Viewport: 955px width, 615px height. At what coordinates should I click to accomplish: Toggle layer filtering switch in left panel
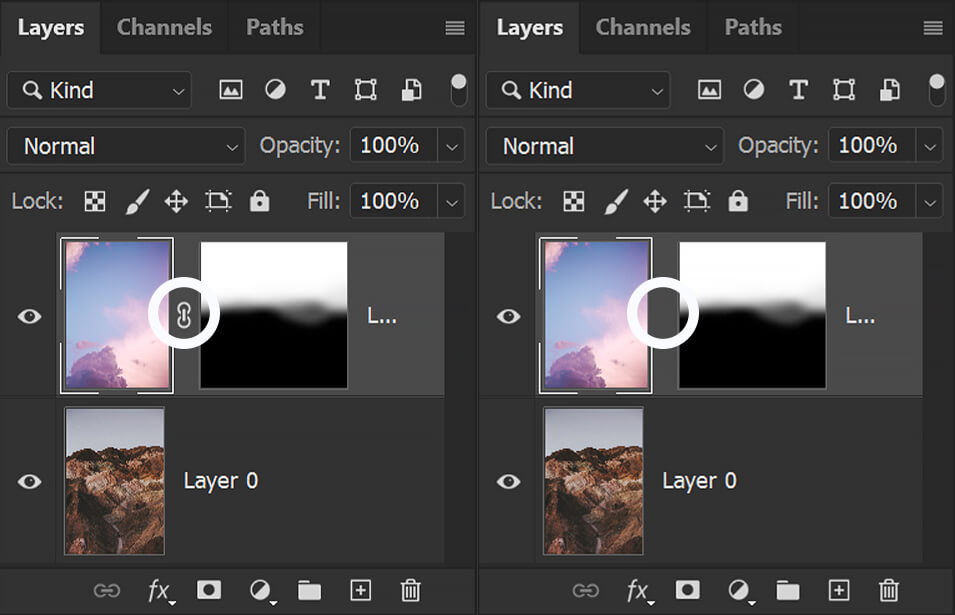pos(459,90)
